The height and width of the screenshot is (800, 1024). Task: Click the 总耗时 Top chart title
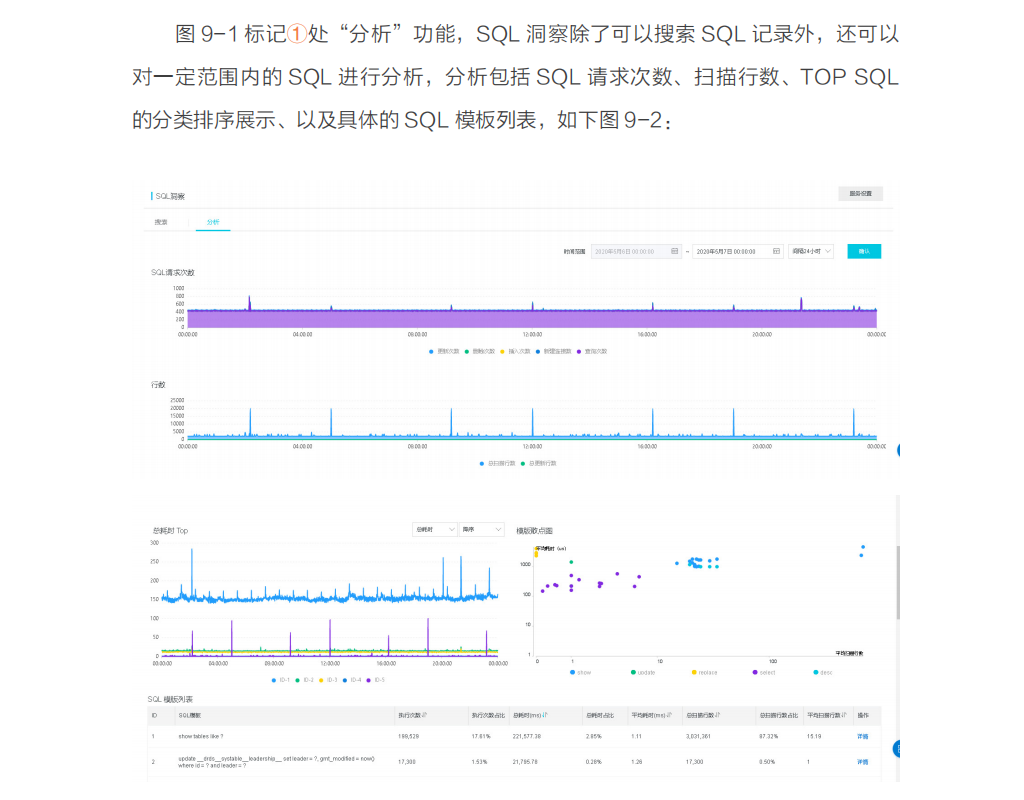pyautogui.click(x=170, y=530)
